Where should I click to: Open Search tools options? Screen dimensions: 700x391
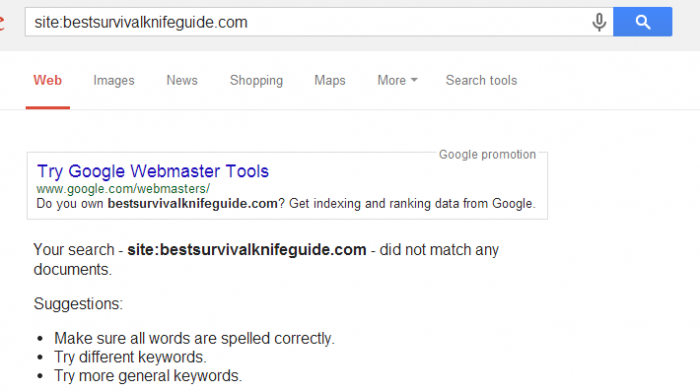tap(481, 80)
